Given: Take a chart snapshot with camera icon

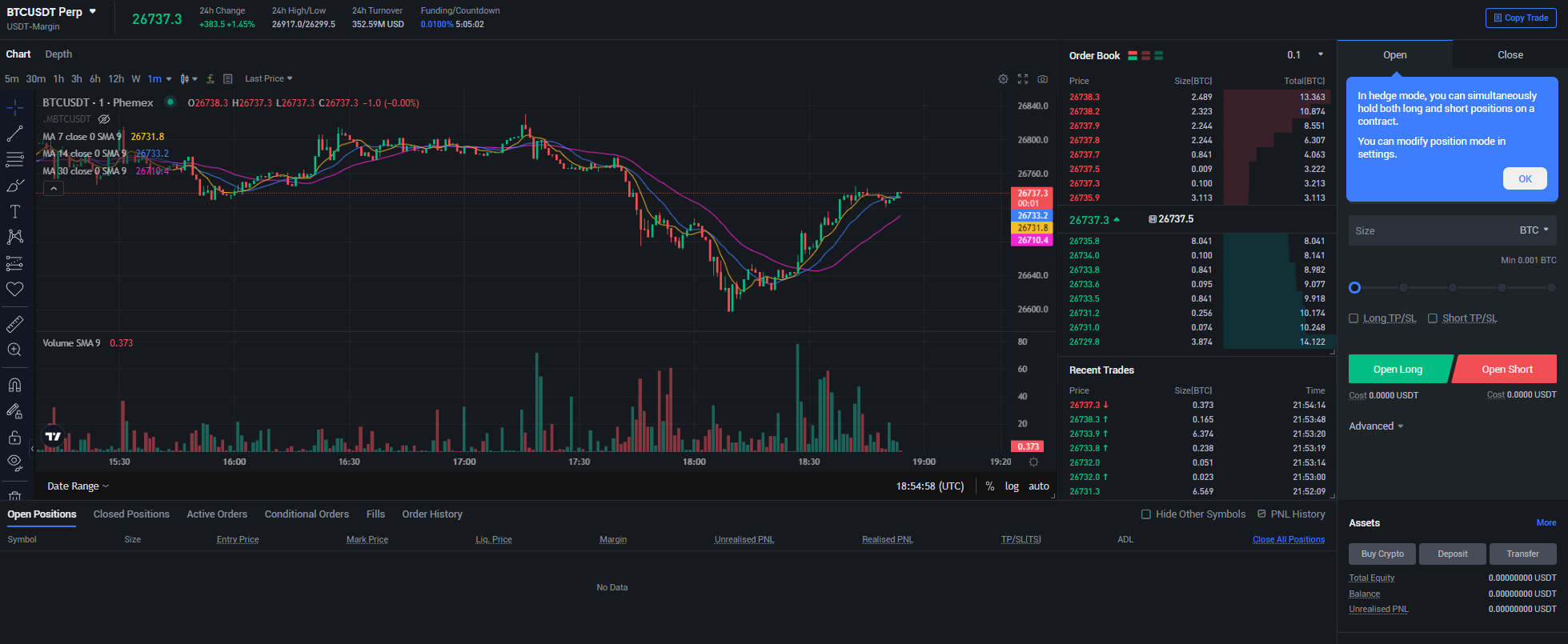Looking at the screenshot, I should (1043, 79).
